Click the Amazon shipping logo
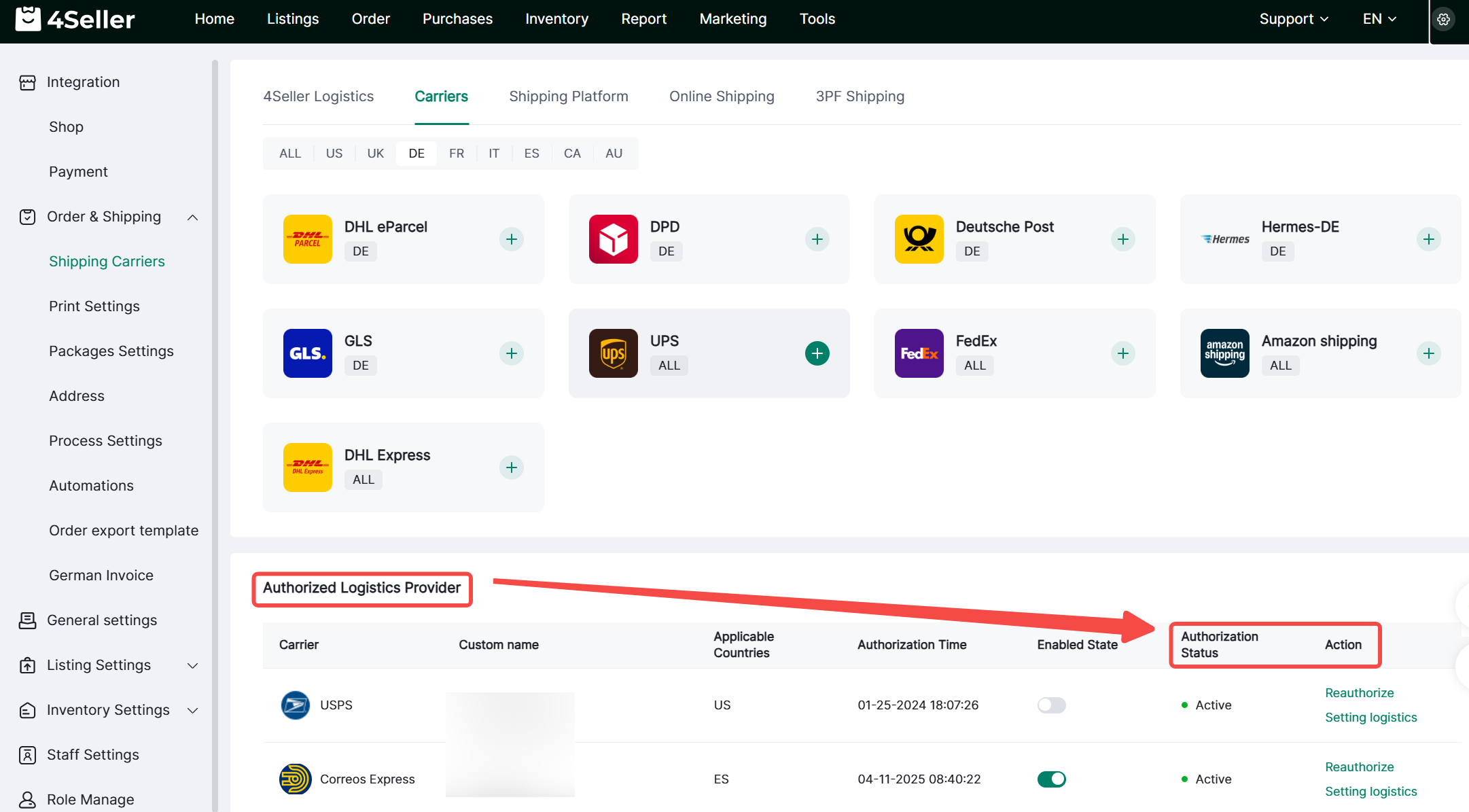The height and width of the screenshot is (812, 1469). [x=1224, y=353]
